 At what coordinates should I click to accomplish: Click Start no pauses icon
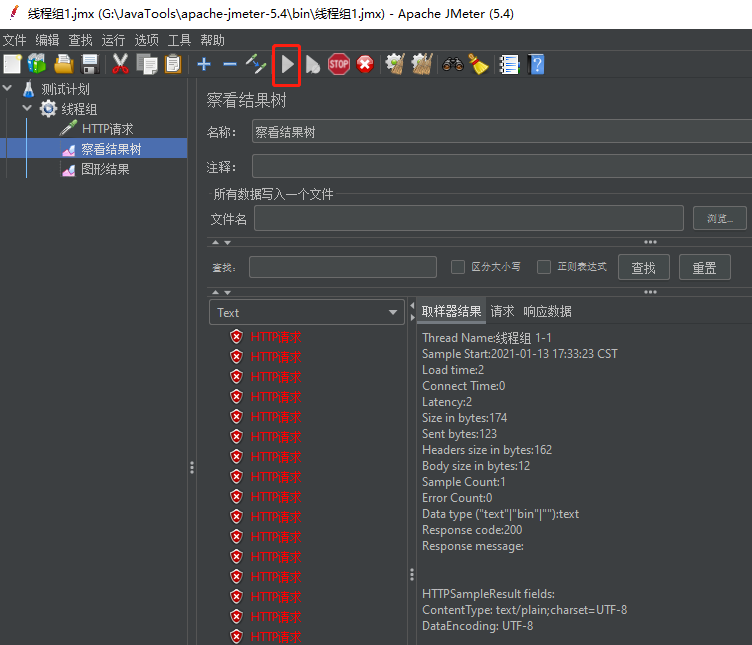[x=312, y=64]
